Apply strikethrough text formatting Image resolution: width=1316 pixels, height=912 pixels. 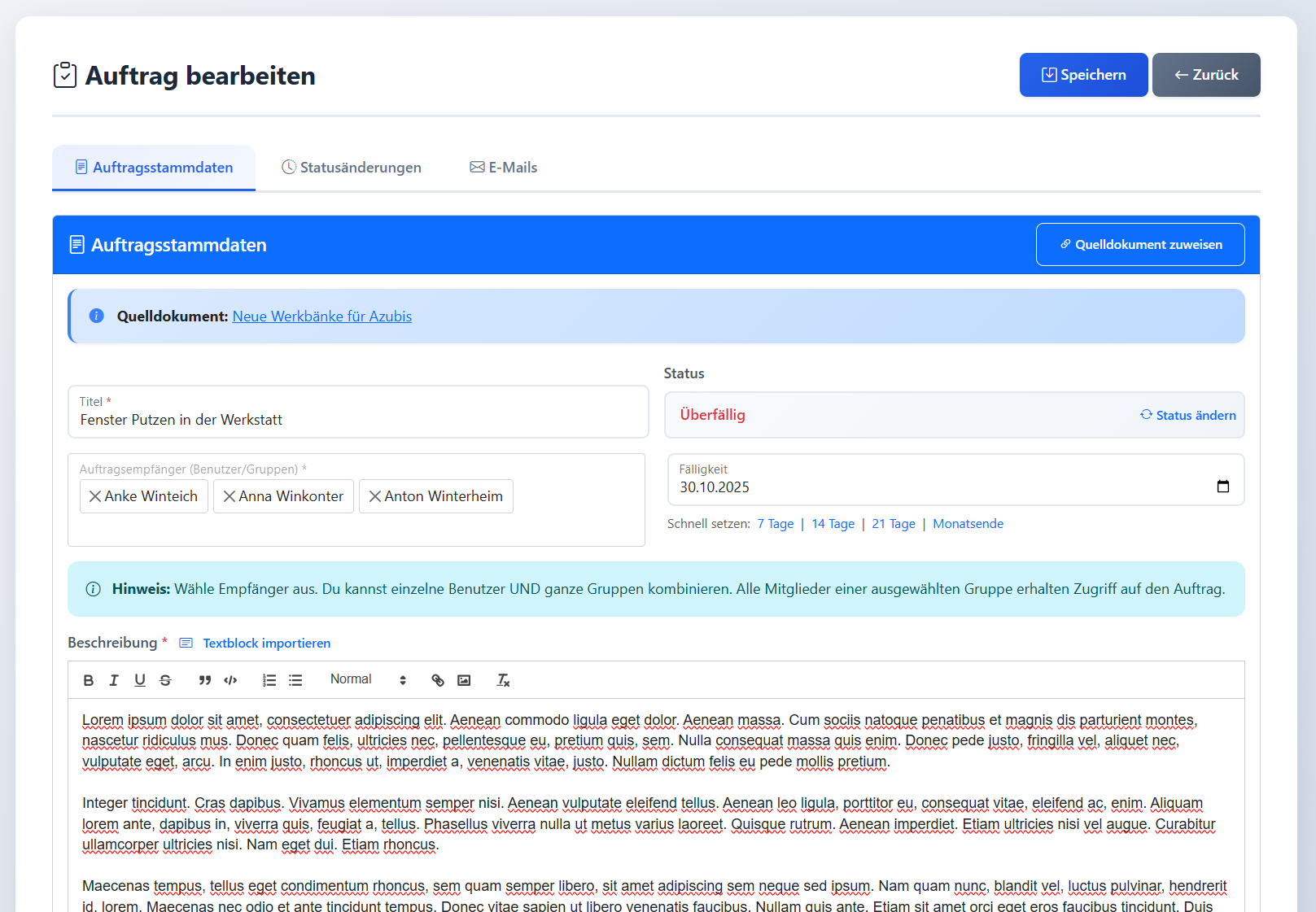click(165, 680)
